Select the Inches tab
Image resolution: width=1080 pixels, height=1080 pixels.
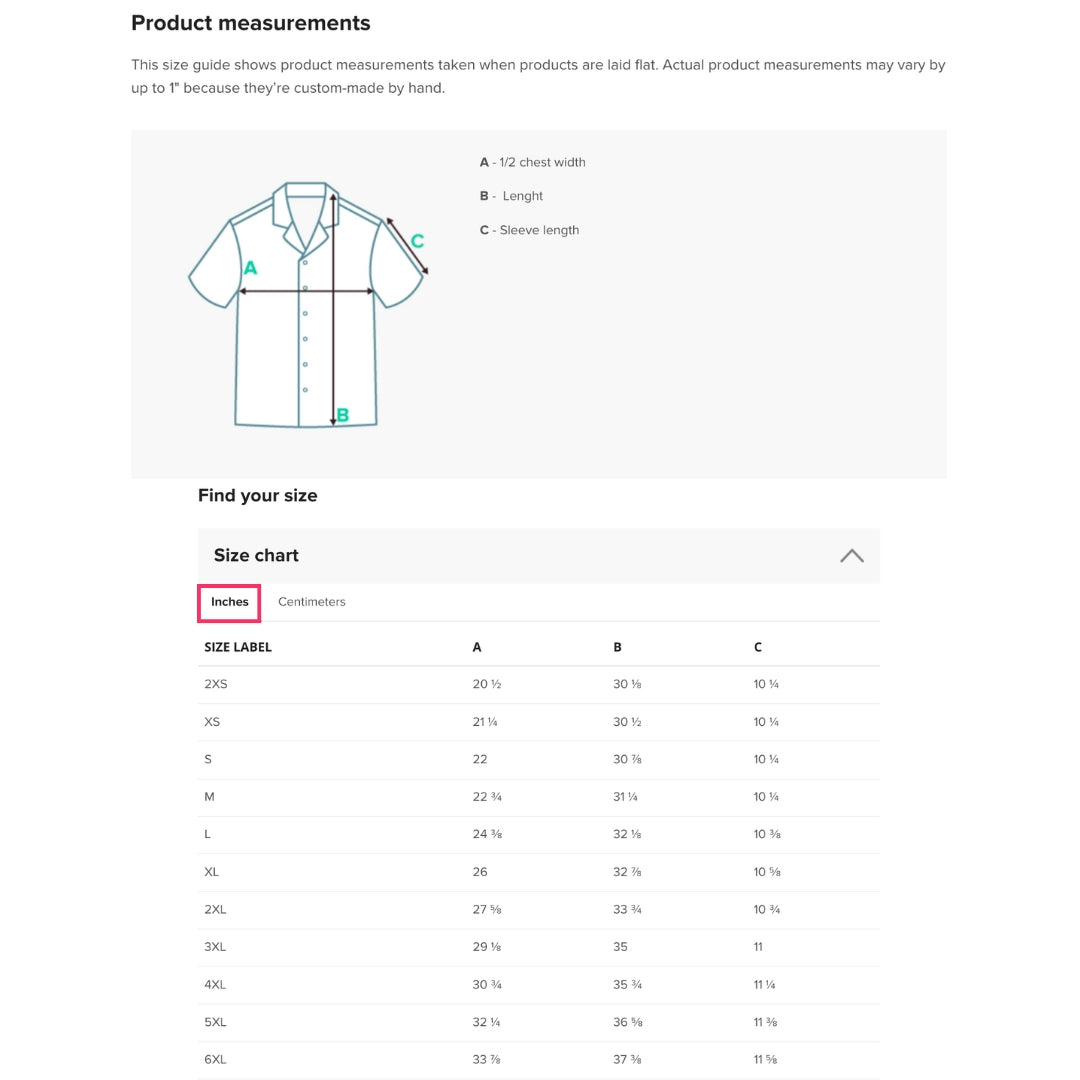point(230,602)
